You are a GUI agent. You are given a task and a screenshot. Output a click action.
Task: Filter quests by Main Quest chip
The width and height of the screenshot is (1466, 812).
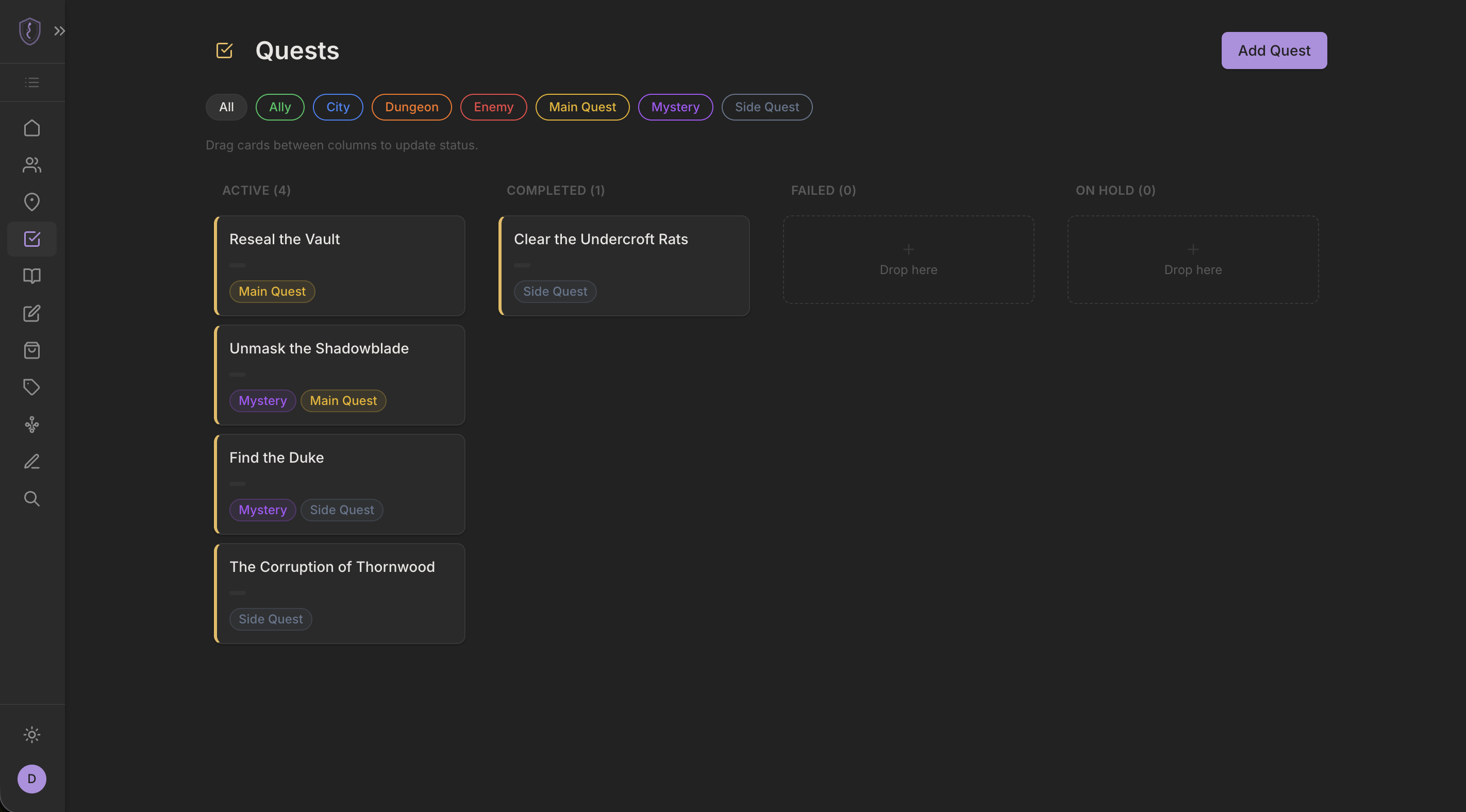pos(582,107)
